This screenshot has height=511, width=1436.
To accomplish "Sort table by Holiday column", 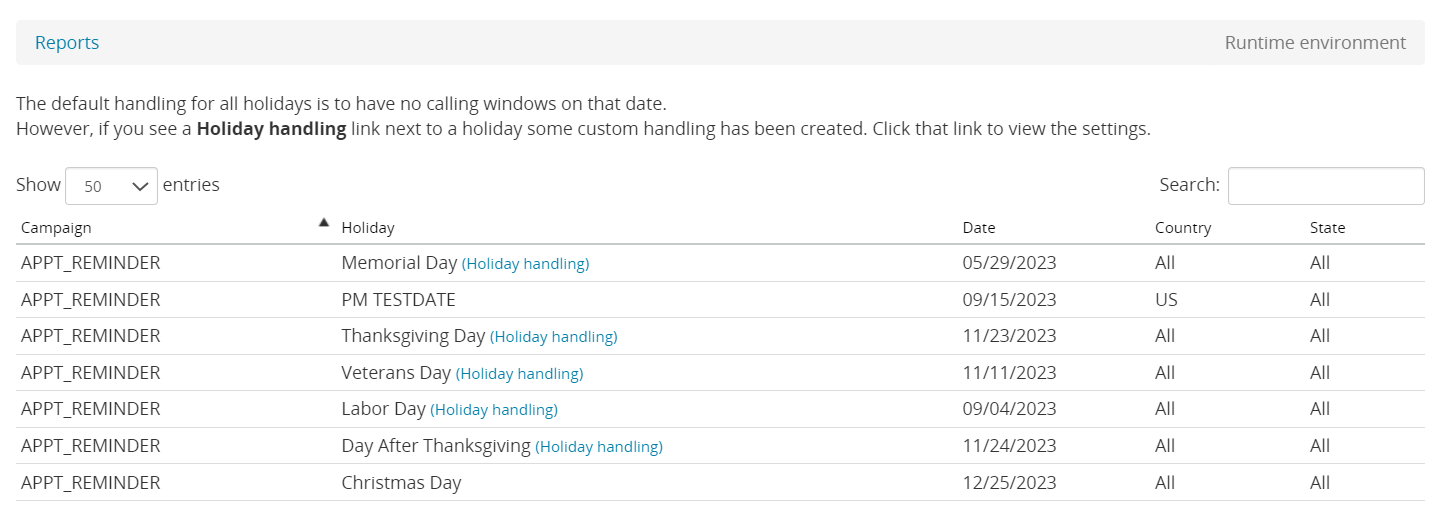I will 368,228.
